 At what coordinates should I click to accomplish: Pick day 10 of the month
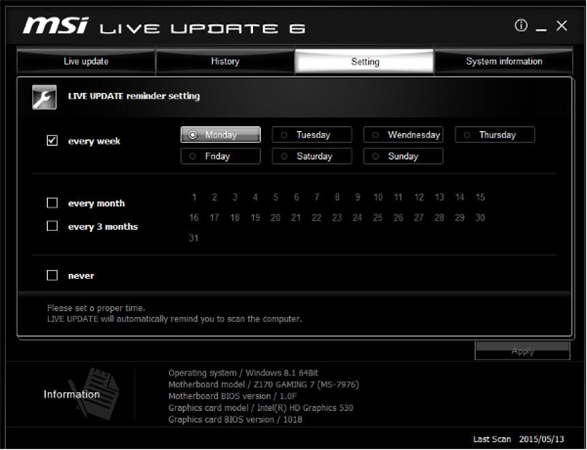[378, 197]
